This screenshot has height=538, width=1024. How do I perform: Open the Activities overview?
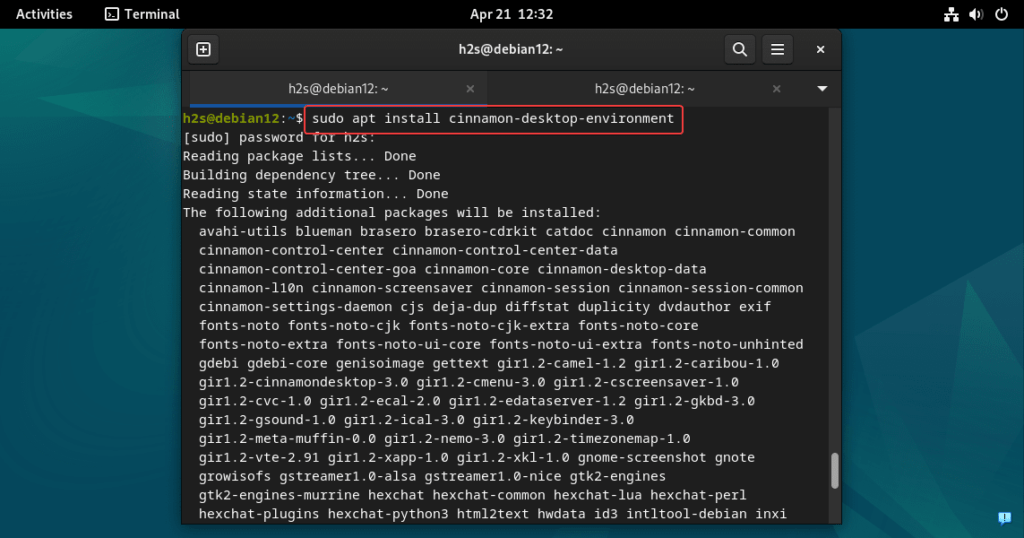click(x=44, y=14)
